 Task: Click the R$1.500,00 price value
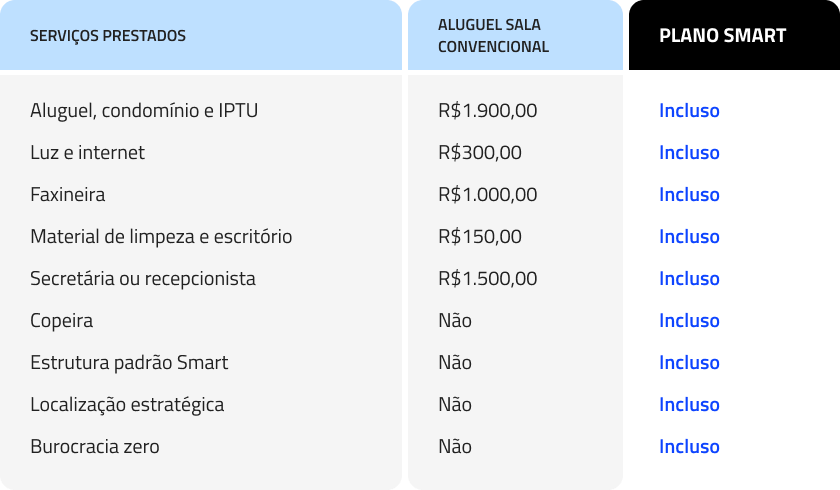(x=487, y=279)
